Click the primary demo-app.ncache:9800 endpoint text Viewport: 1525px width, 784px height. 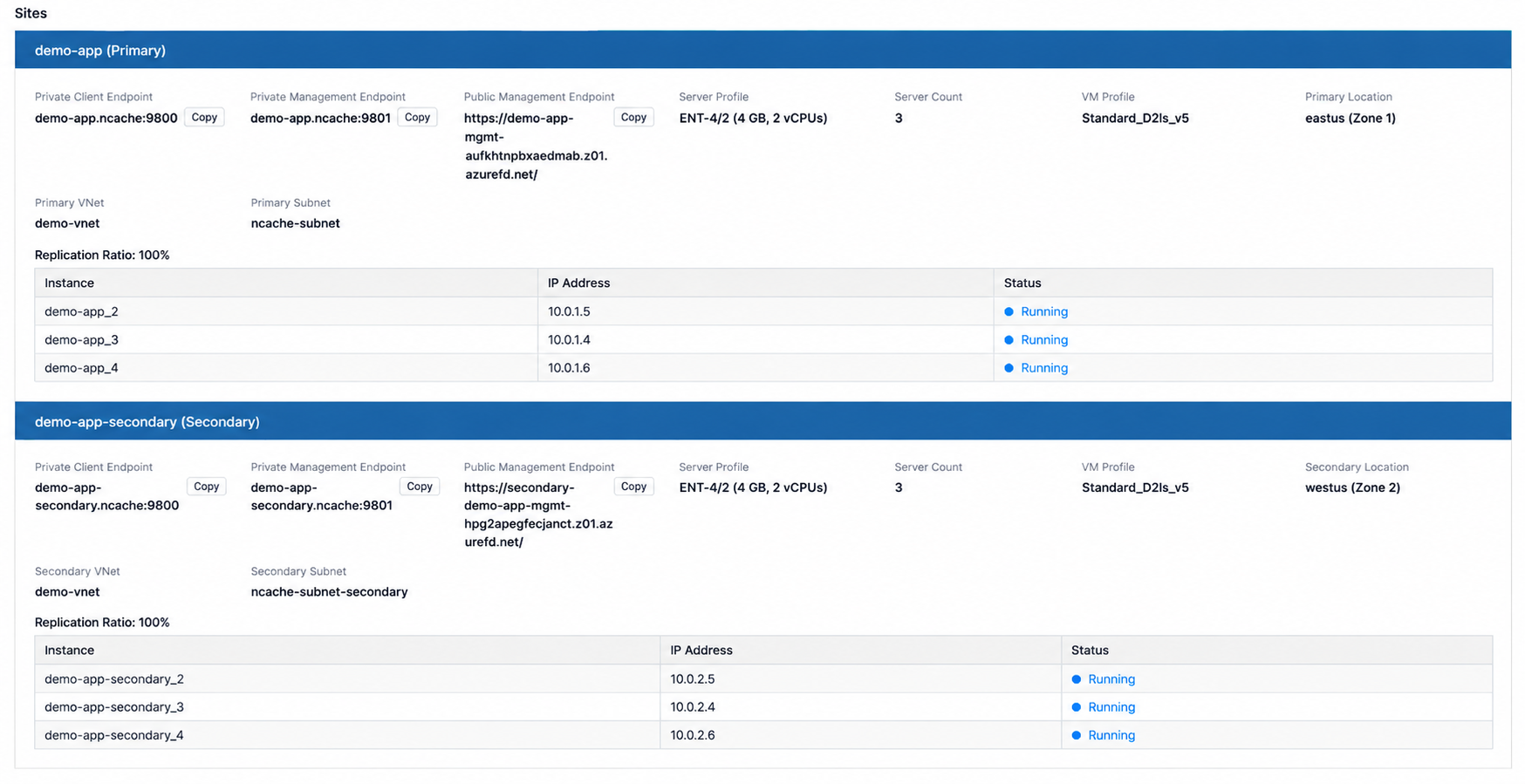click(106, 119)
